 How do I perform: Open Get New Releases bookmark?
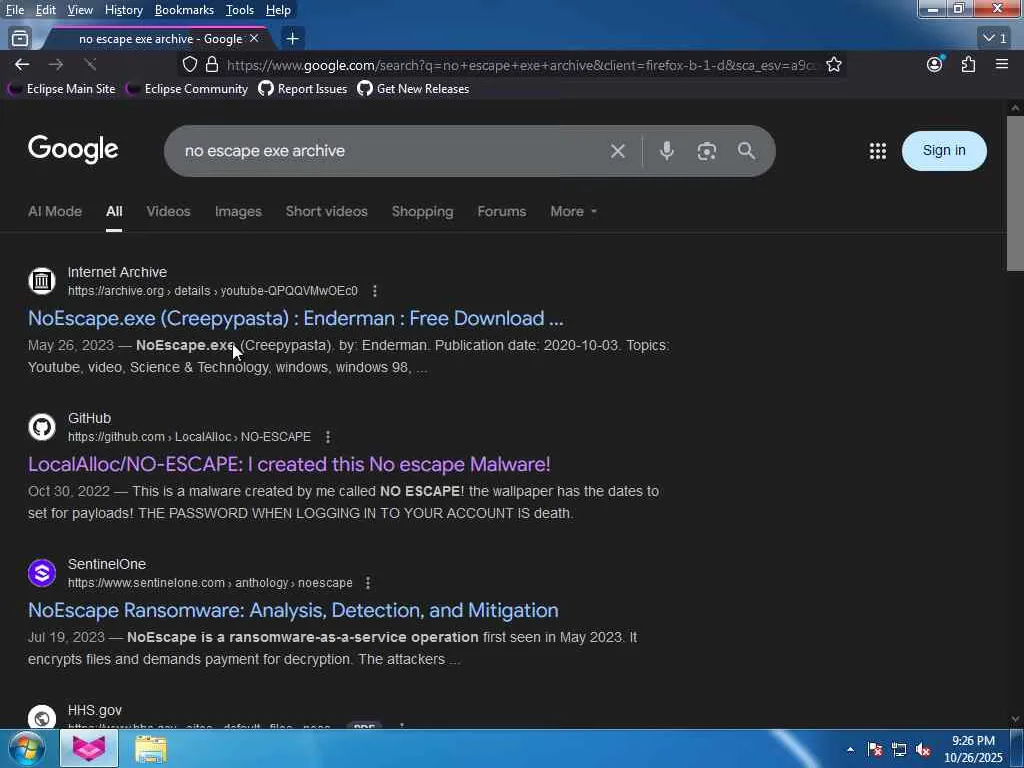click(x=413, y=89)
